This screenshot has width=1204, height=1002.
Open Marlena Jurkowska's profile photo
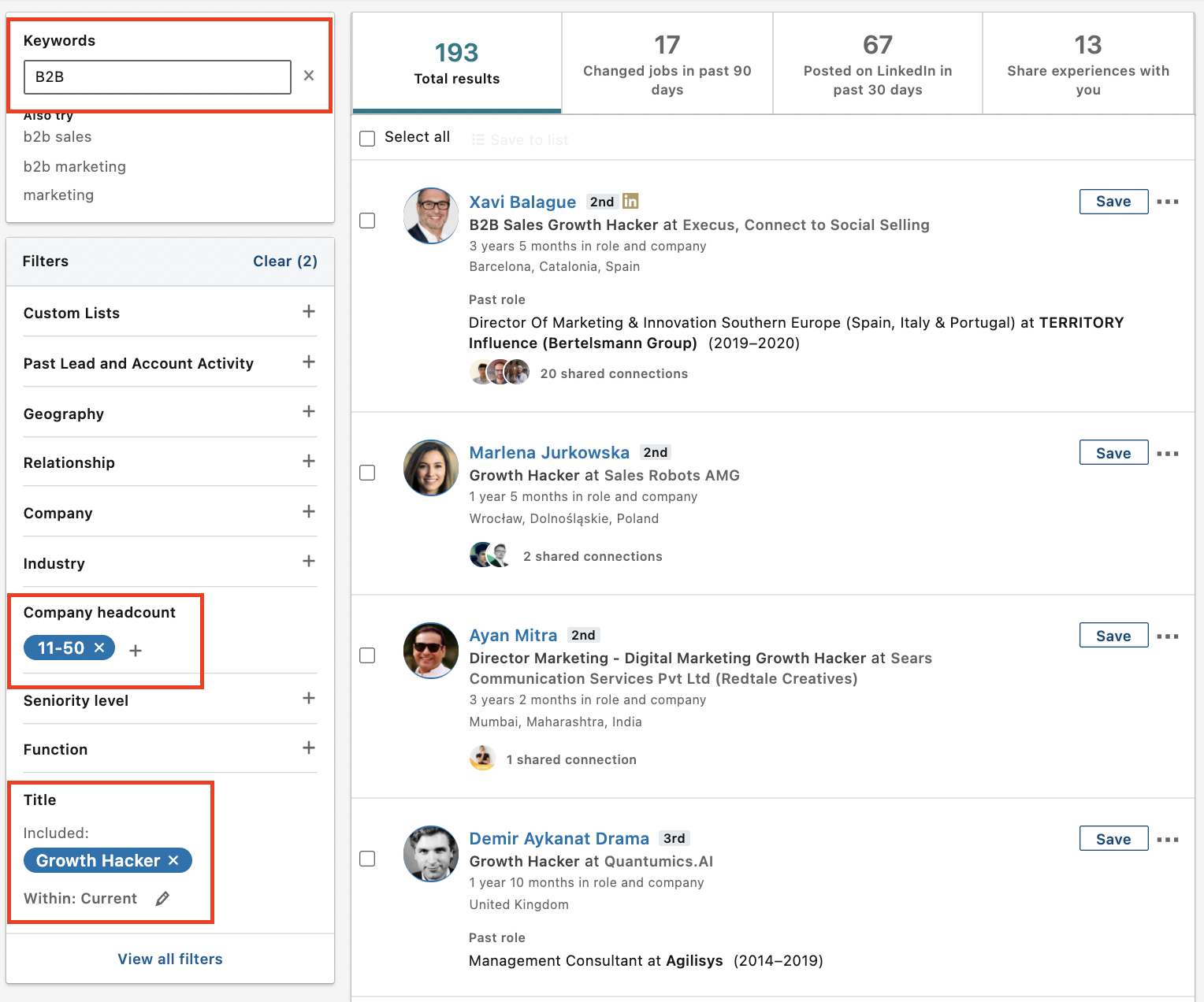(431, 468)
